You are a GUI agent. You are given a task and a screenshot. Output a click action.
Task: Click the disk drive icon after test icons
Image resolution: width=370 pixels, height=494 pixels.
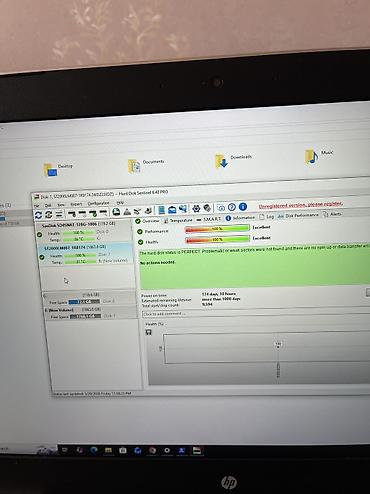116,212
